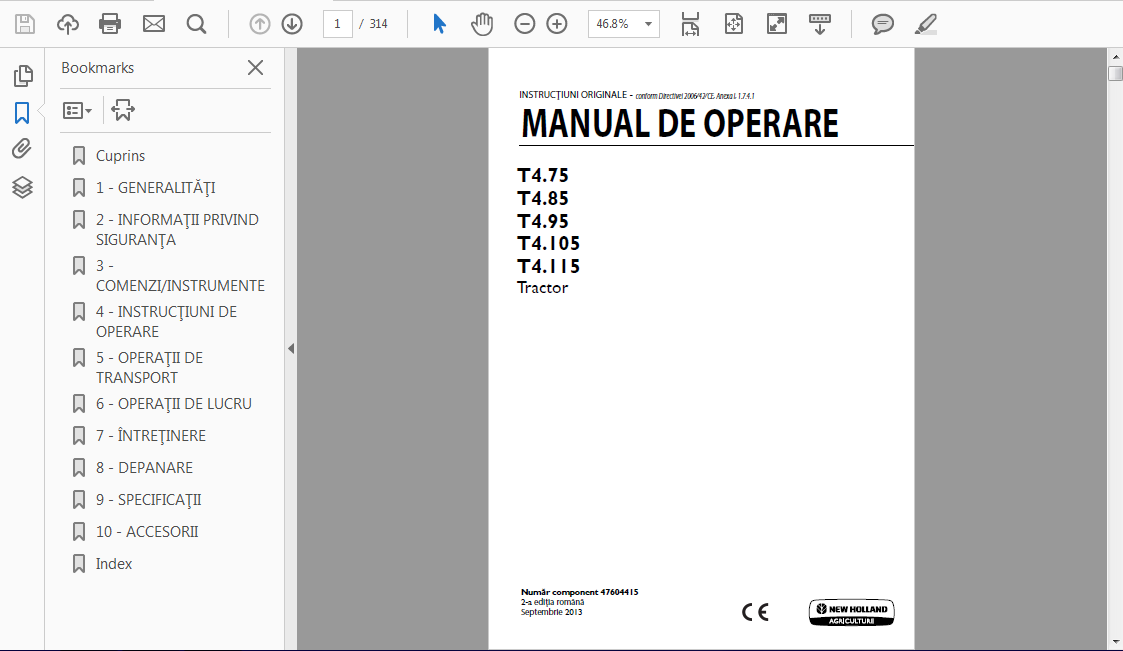Click the page number field showing 1
Image resolution: width=1123 pixels, height=651 pixels.
[x=337, y=24]
